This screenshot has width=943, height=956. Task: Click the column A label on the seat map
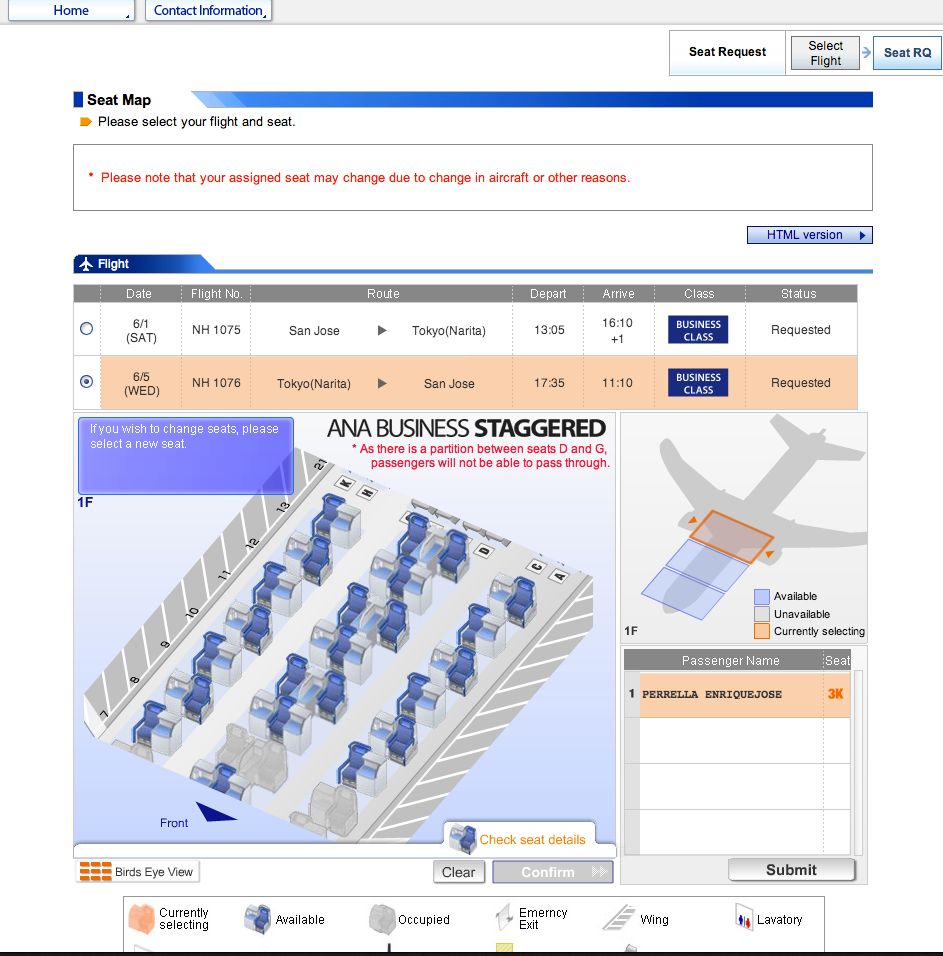[559, 576]
